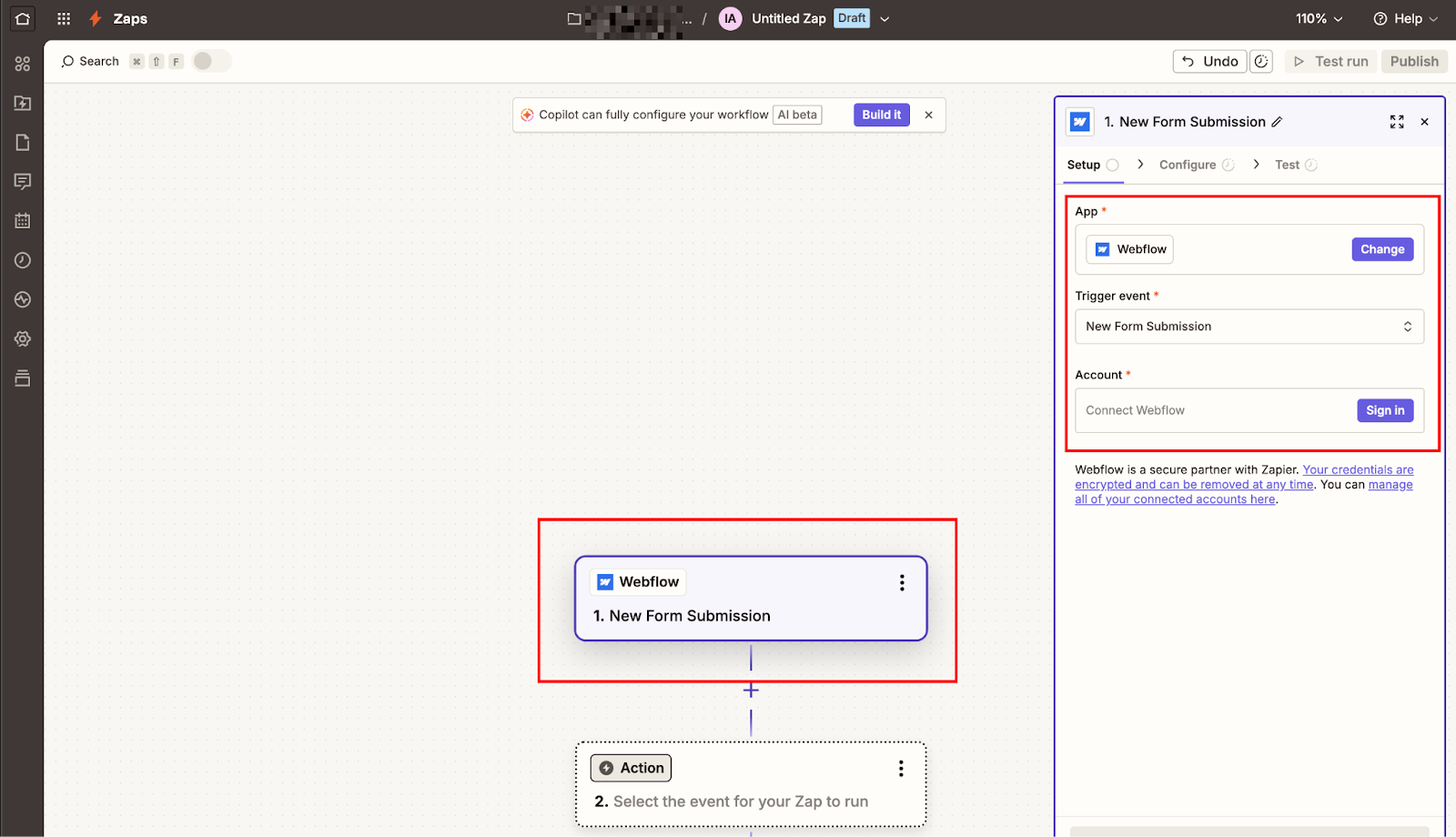The width and height of the screenshot is (1456, 837).
Task: Click the Untitled Zap title
Action: tap(788, 18)
